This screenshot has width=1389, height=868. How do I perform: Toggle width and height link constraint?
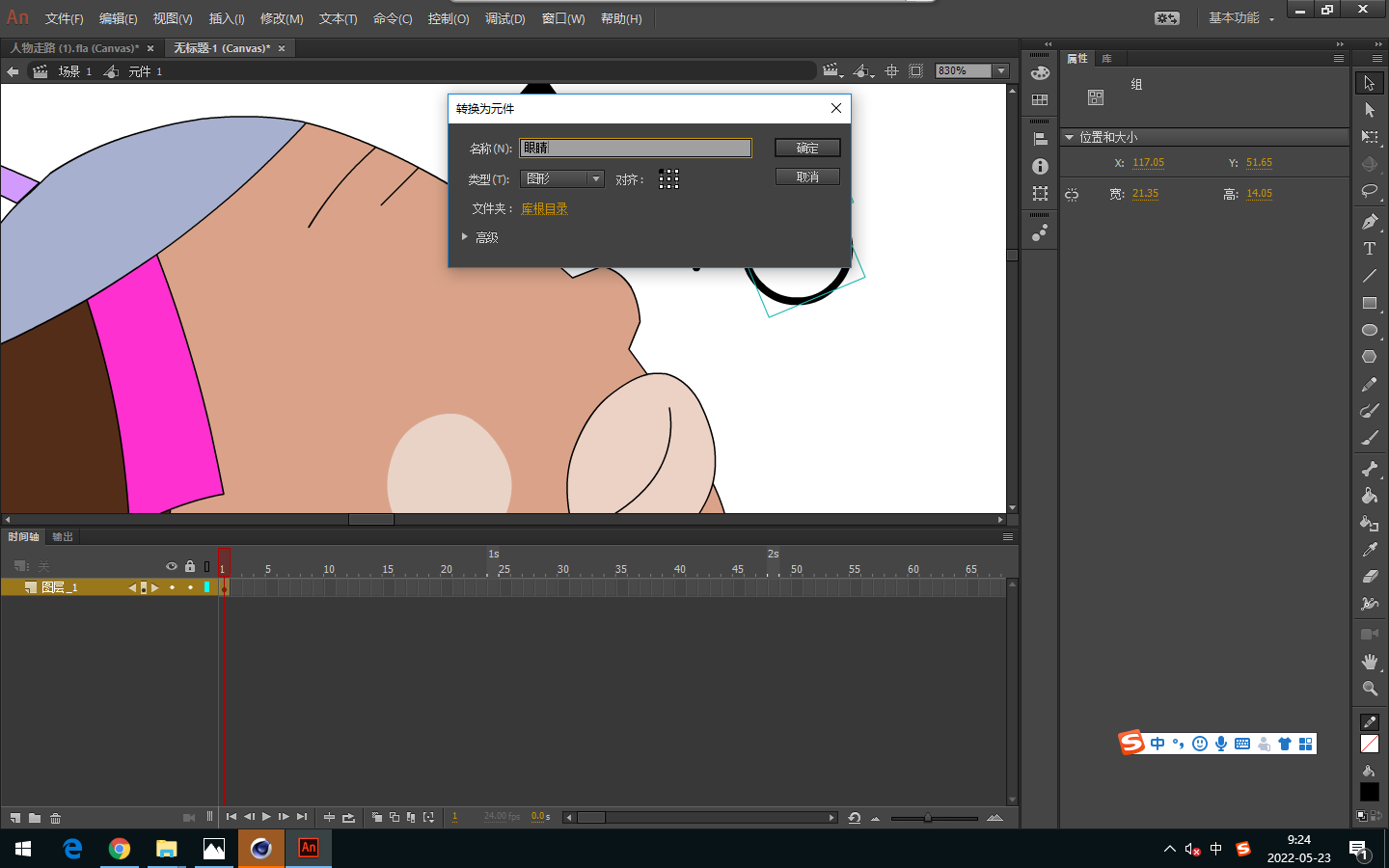pos(1072,195)
